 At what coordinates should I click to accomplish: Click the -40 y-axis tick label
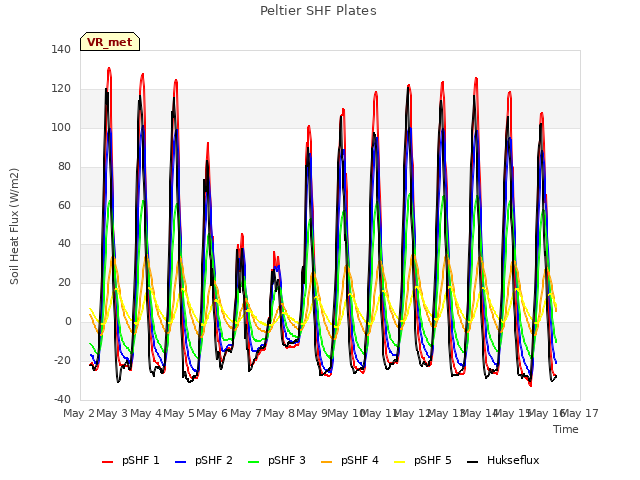point(62,399)
